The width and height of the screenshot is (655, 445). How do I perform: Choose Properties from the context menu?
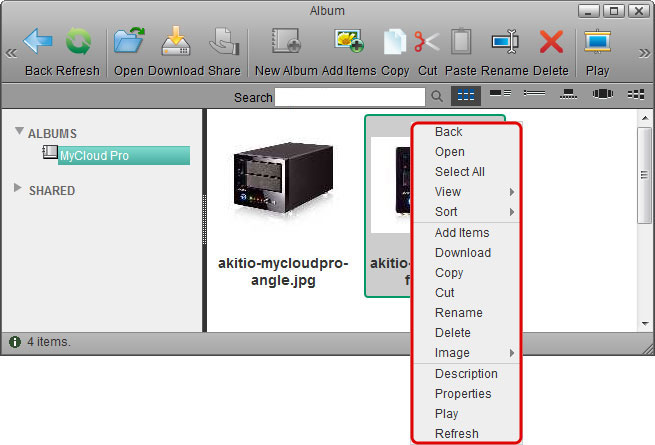coord(463,393)
